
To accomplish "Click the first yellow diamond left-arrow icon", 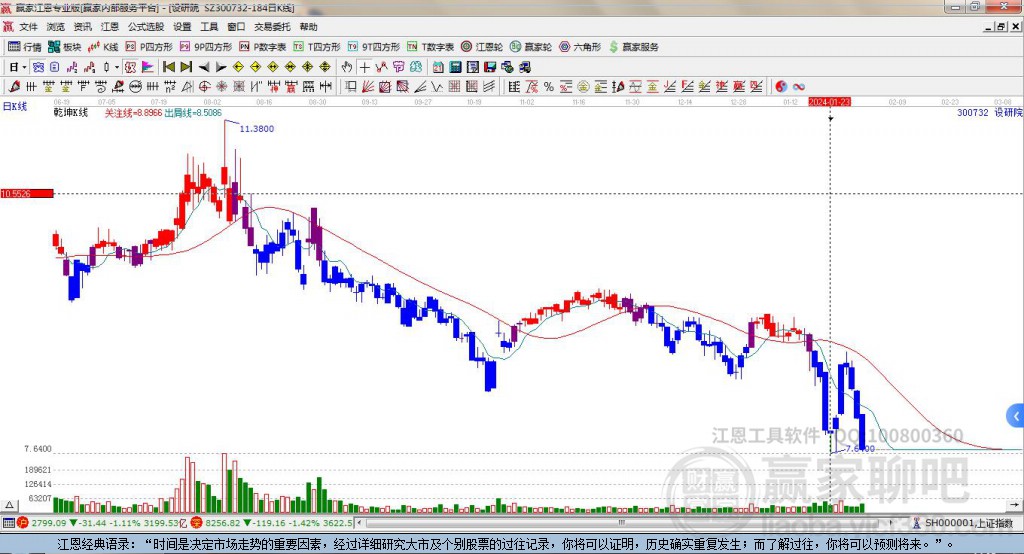I will click(x=238, y=67).
